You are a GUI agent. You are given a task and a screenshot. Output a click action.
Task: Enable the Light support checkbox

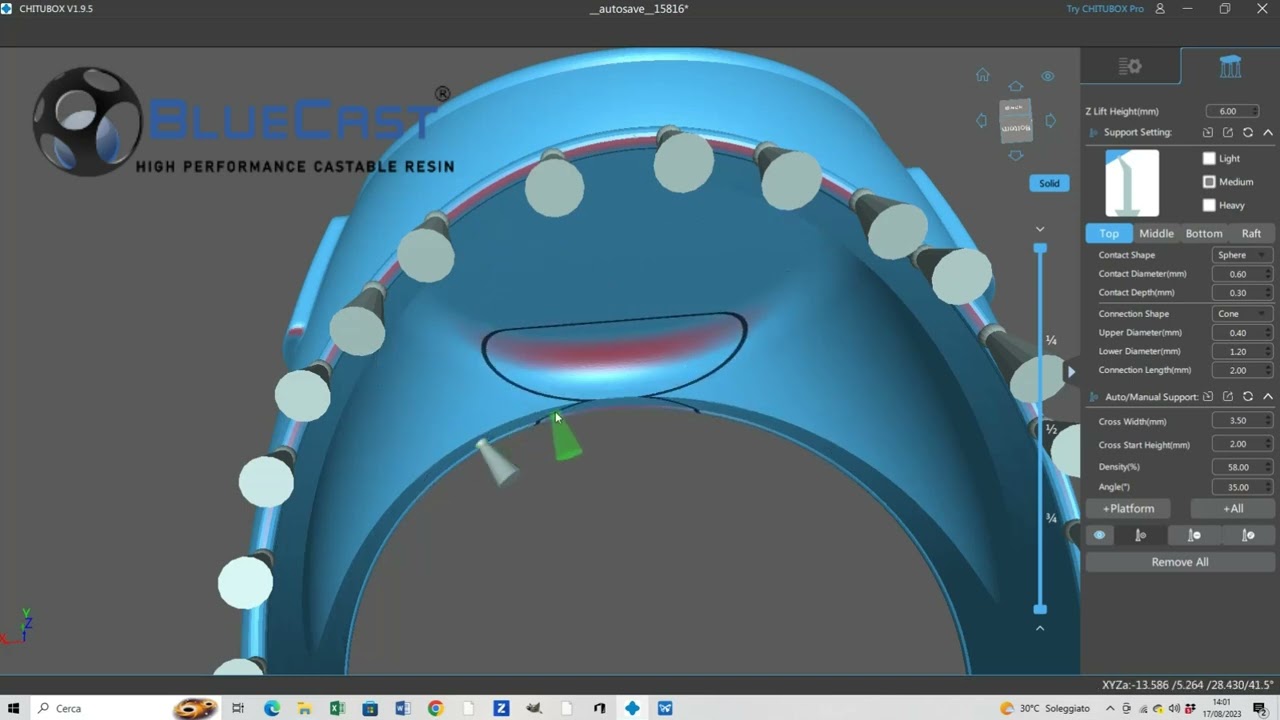coord(1209,158)
